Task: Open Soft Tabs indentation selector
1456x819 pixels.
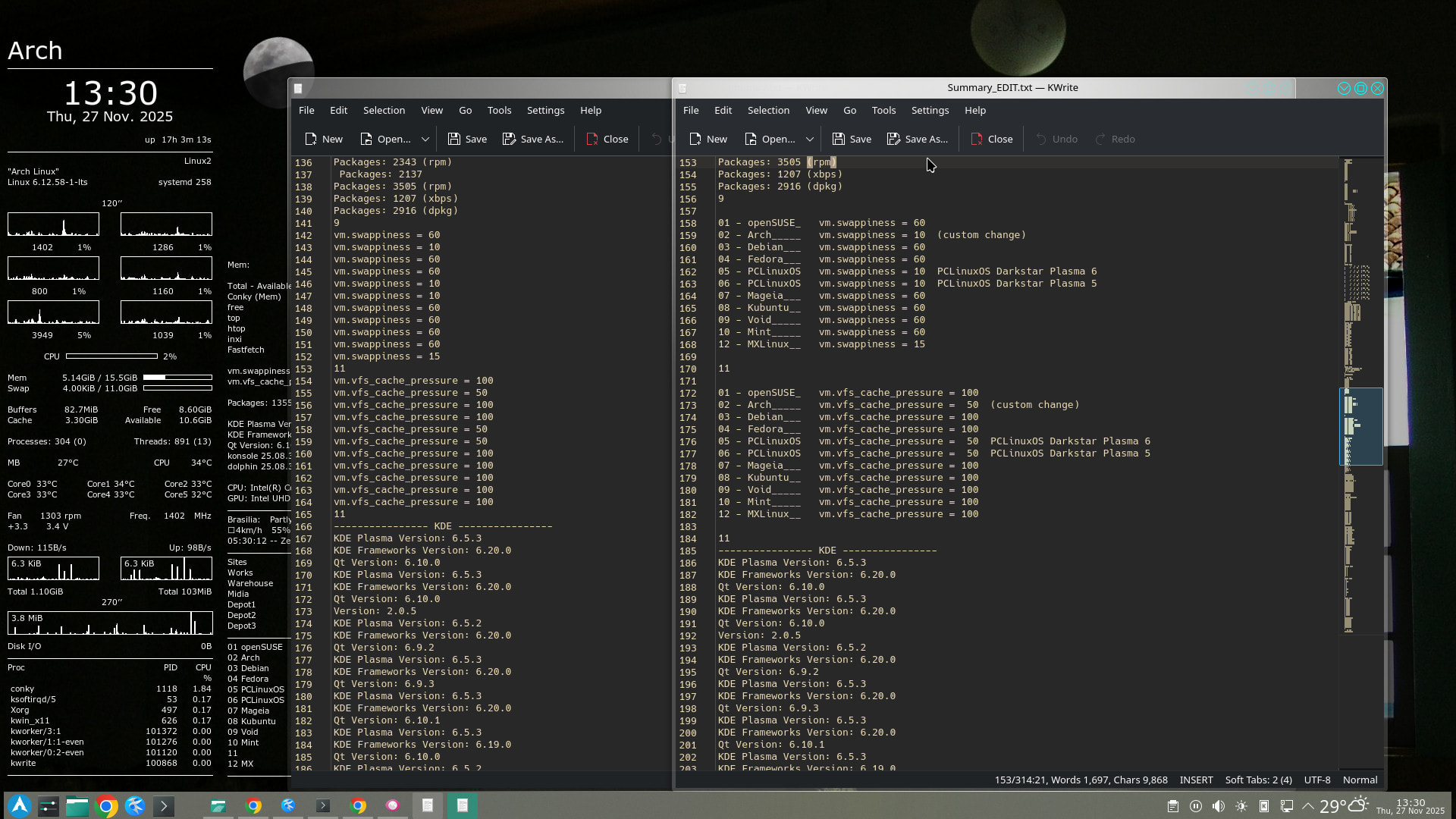Action: point(1258,780)
